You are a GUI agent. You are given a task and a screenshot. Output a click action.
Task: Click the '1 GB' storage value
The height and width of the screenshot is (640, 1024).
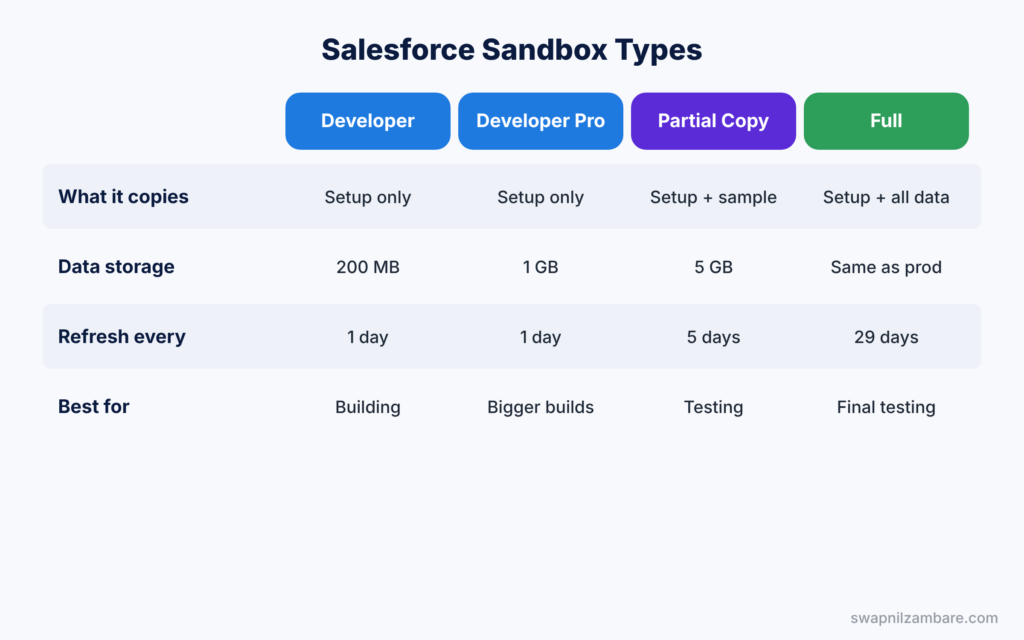click(x=541, y=267)
